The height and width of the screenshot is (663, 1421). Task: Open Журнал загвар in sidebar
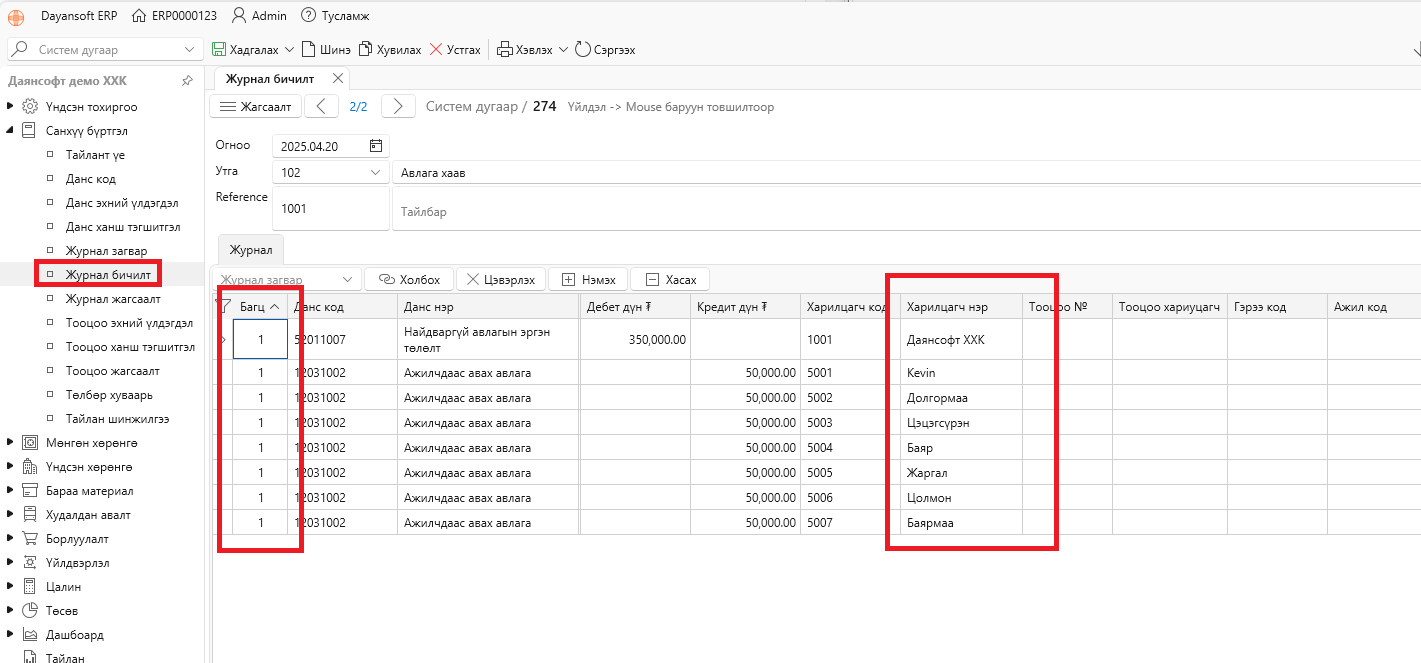106,251
